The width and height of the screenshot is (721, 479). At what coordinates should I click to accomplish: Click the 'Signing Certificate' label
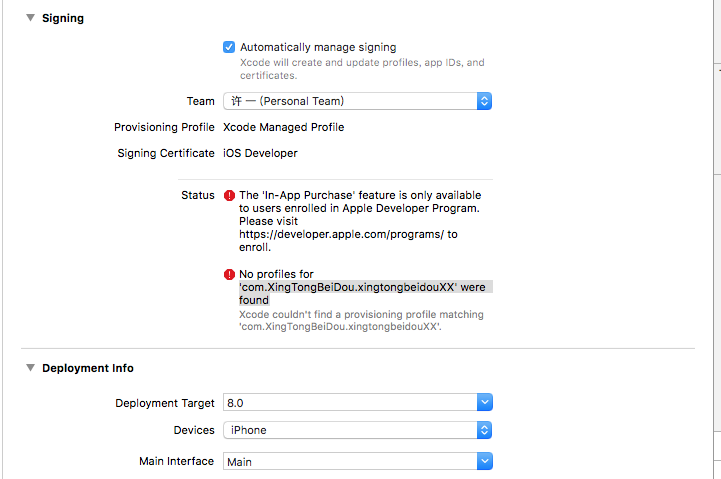tap(166, 153)
